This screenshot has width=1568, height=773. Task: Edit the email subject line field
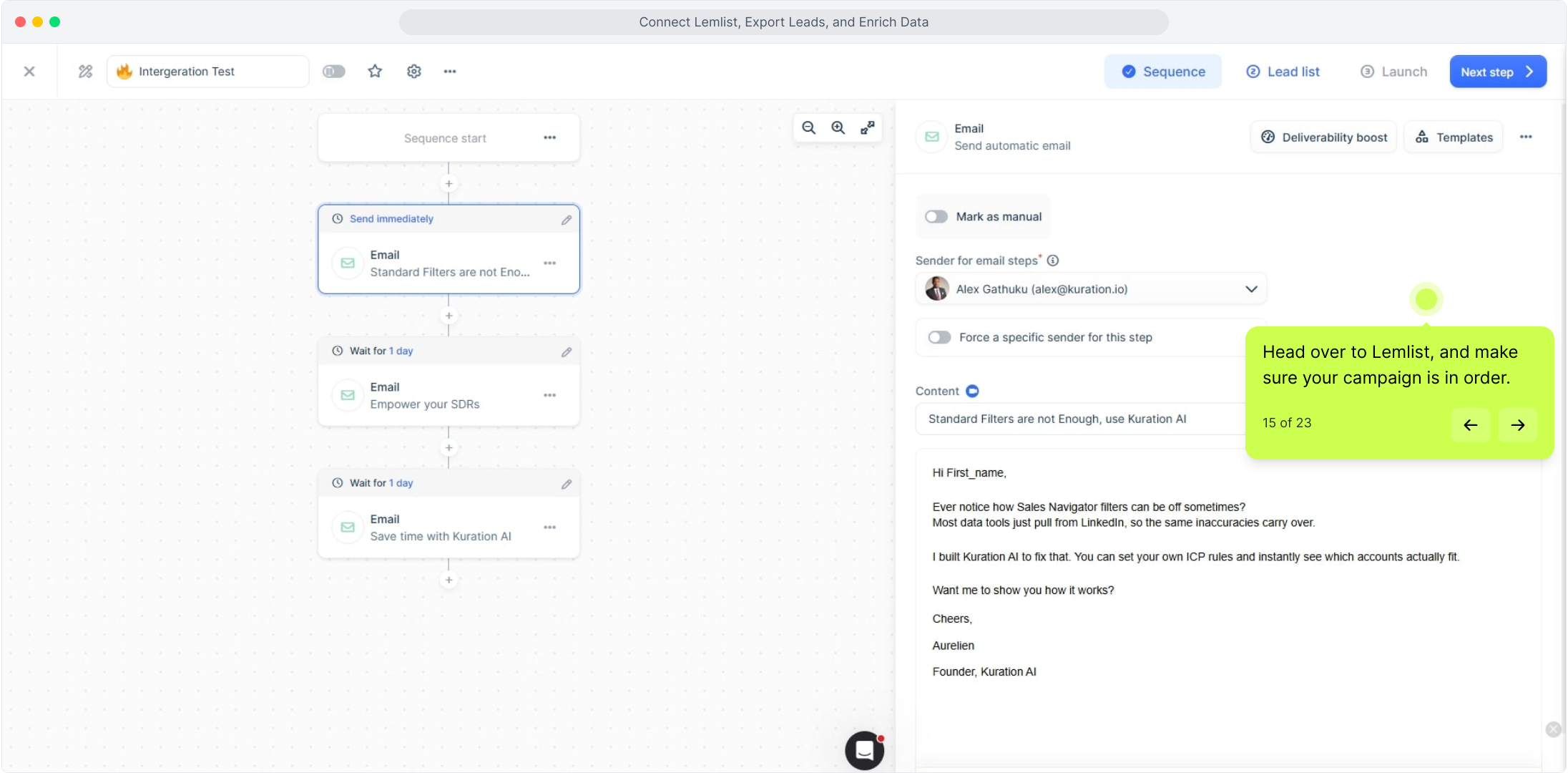pyautogui.click(x=1080, y=419)
